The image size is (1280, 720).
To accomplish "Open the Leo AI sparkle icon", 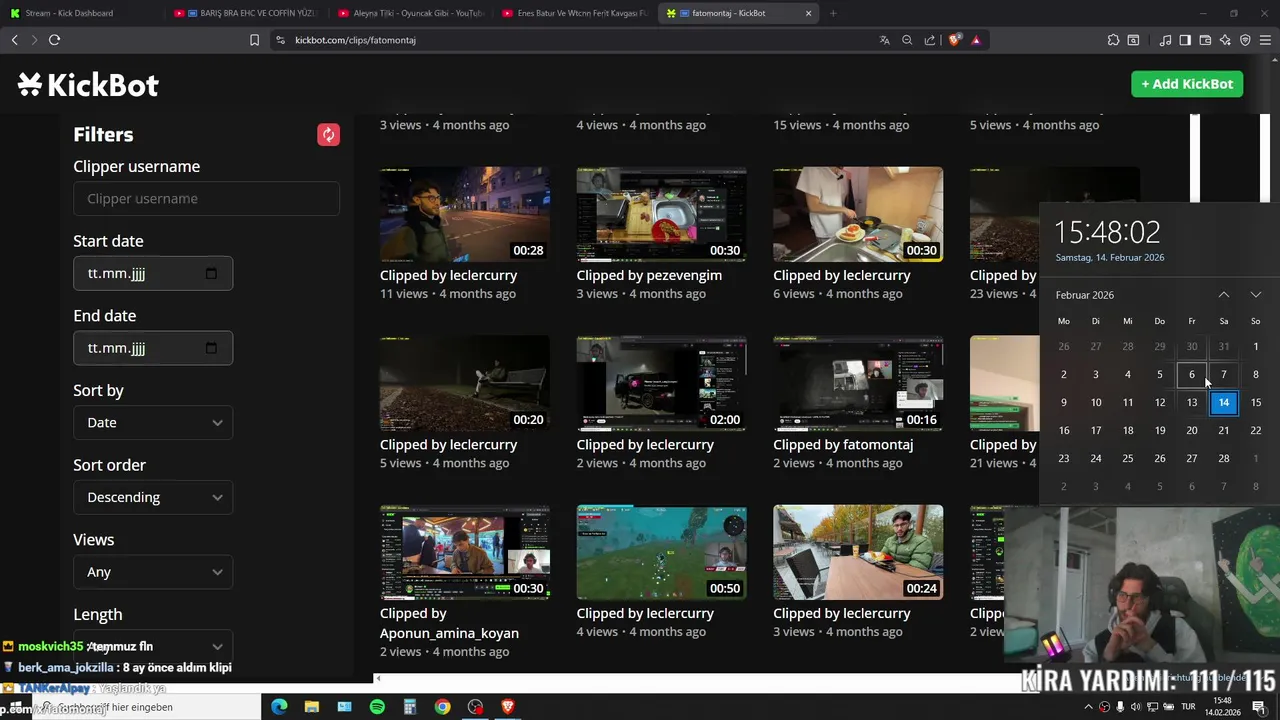I will pos(1225,40).
